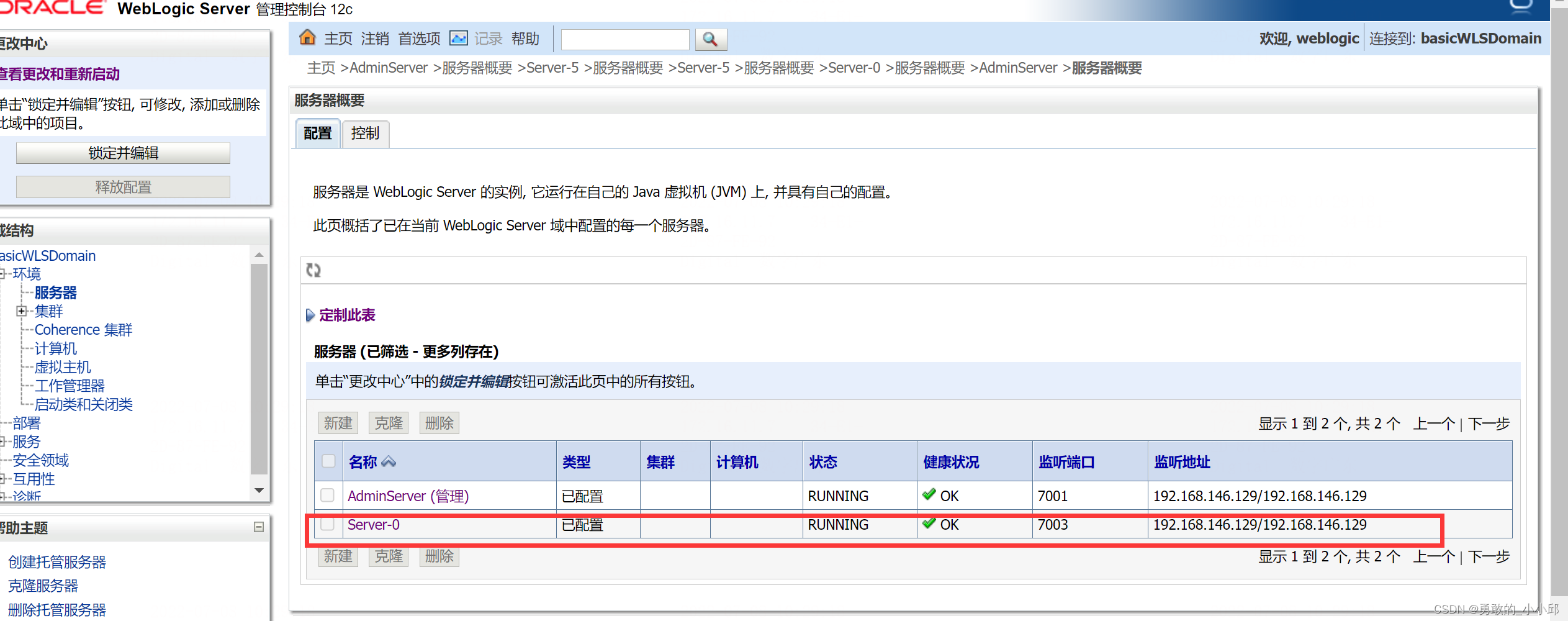The image size is (1568, 621).
Task: Click the lower 删除 button below table
Action: tap(439, 556)
